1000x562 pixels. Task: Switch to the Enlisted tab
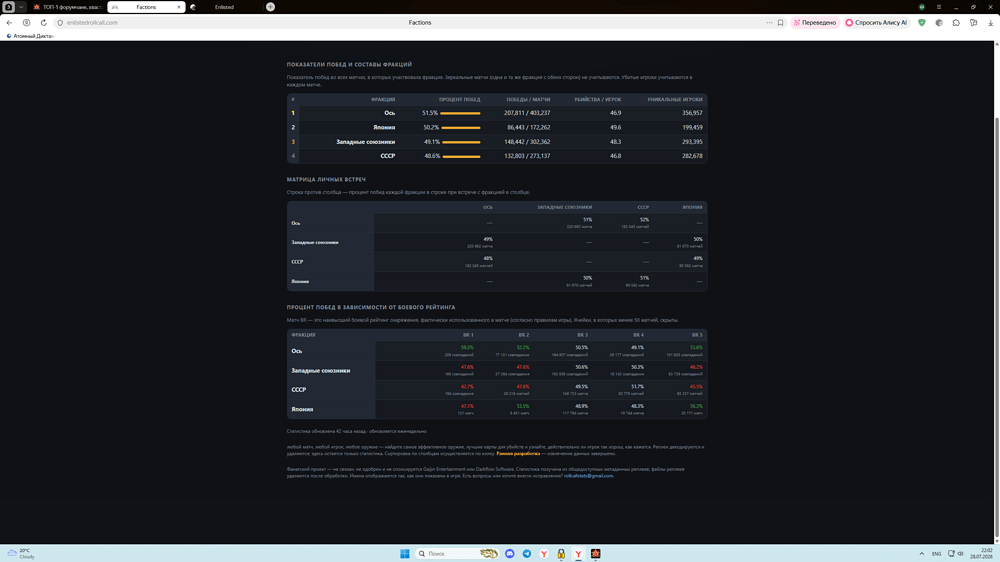224,7
